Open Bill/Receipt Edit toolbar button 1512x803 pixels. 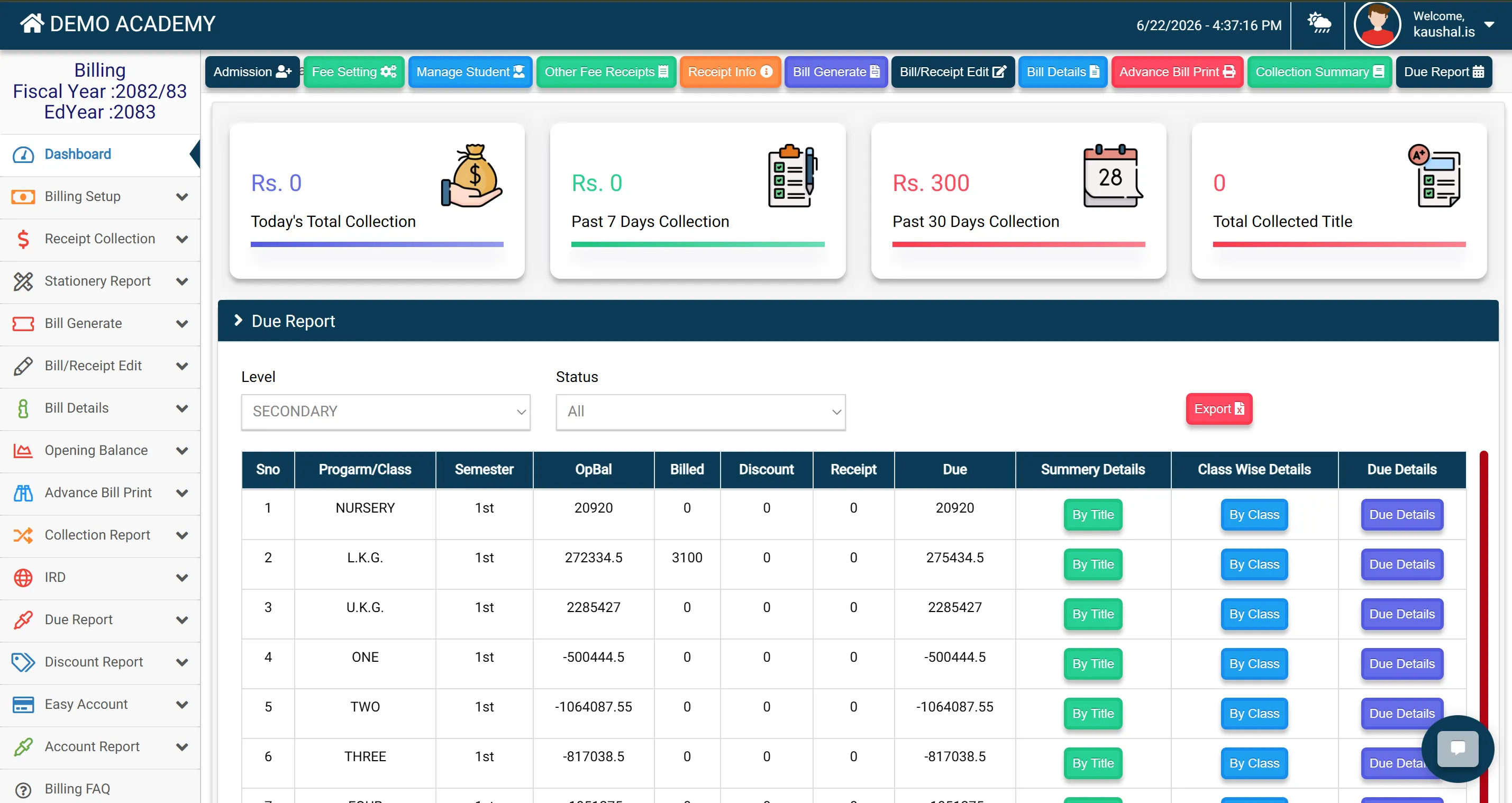[953, 71]
